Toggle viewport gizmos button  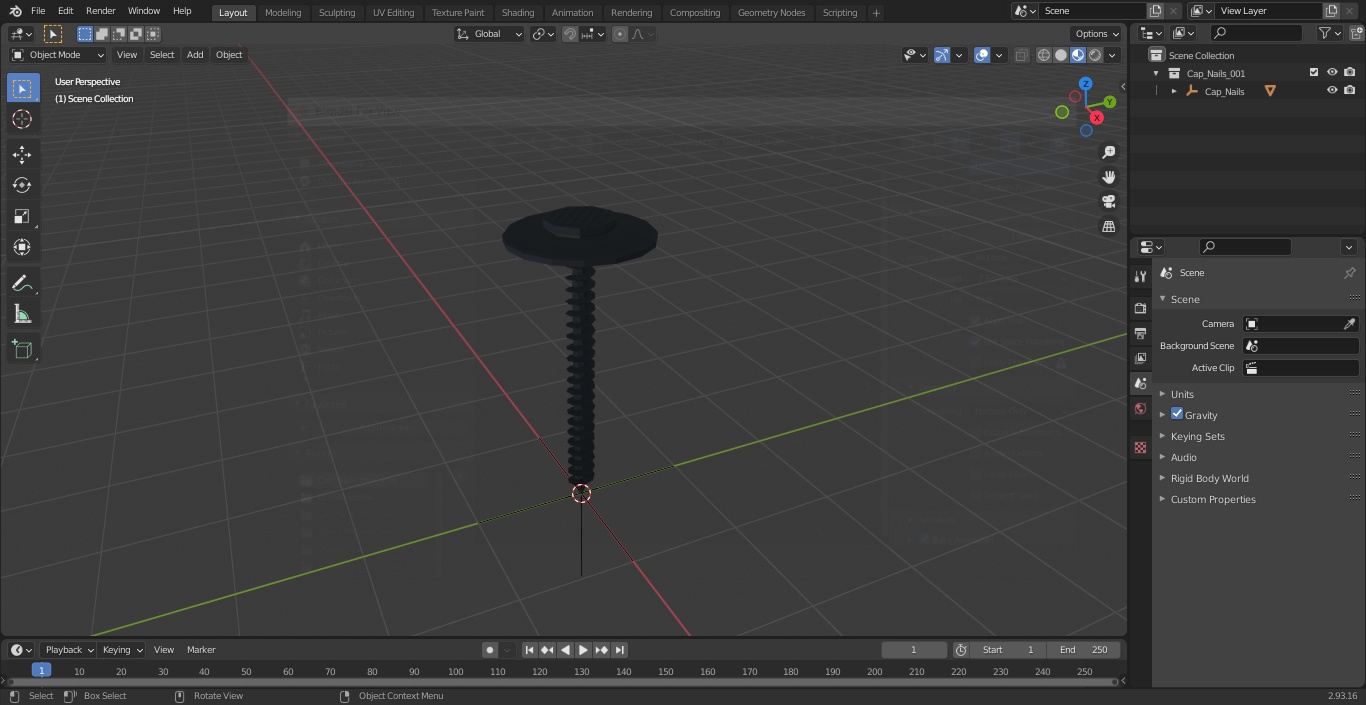coord(941,55)
